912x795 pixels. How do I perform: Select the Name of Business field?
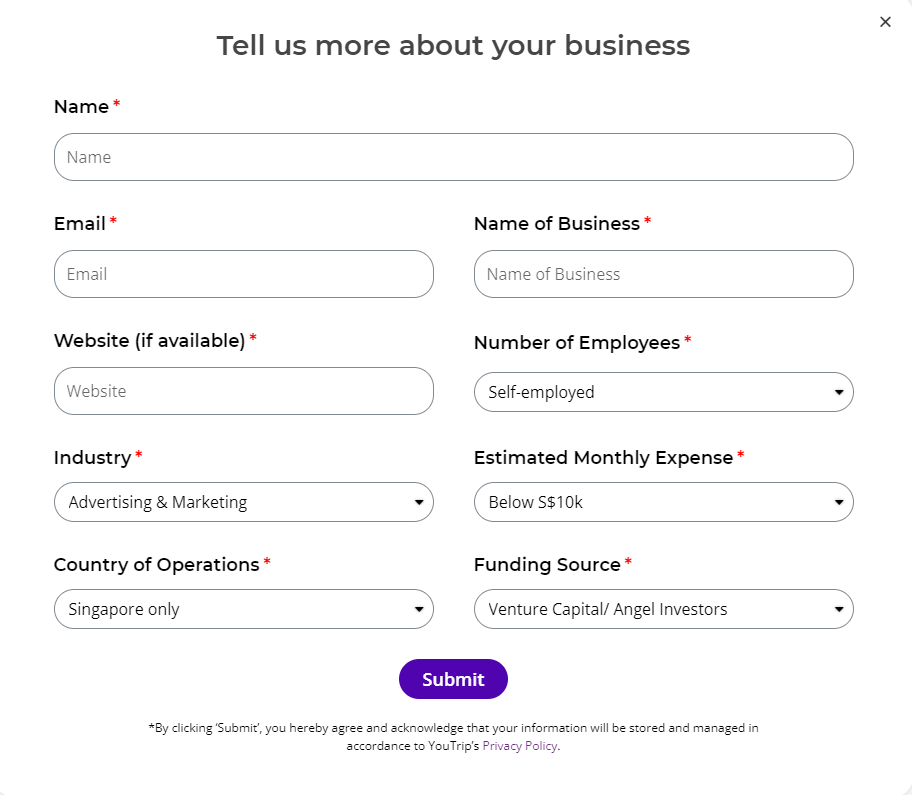[663, 274]
